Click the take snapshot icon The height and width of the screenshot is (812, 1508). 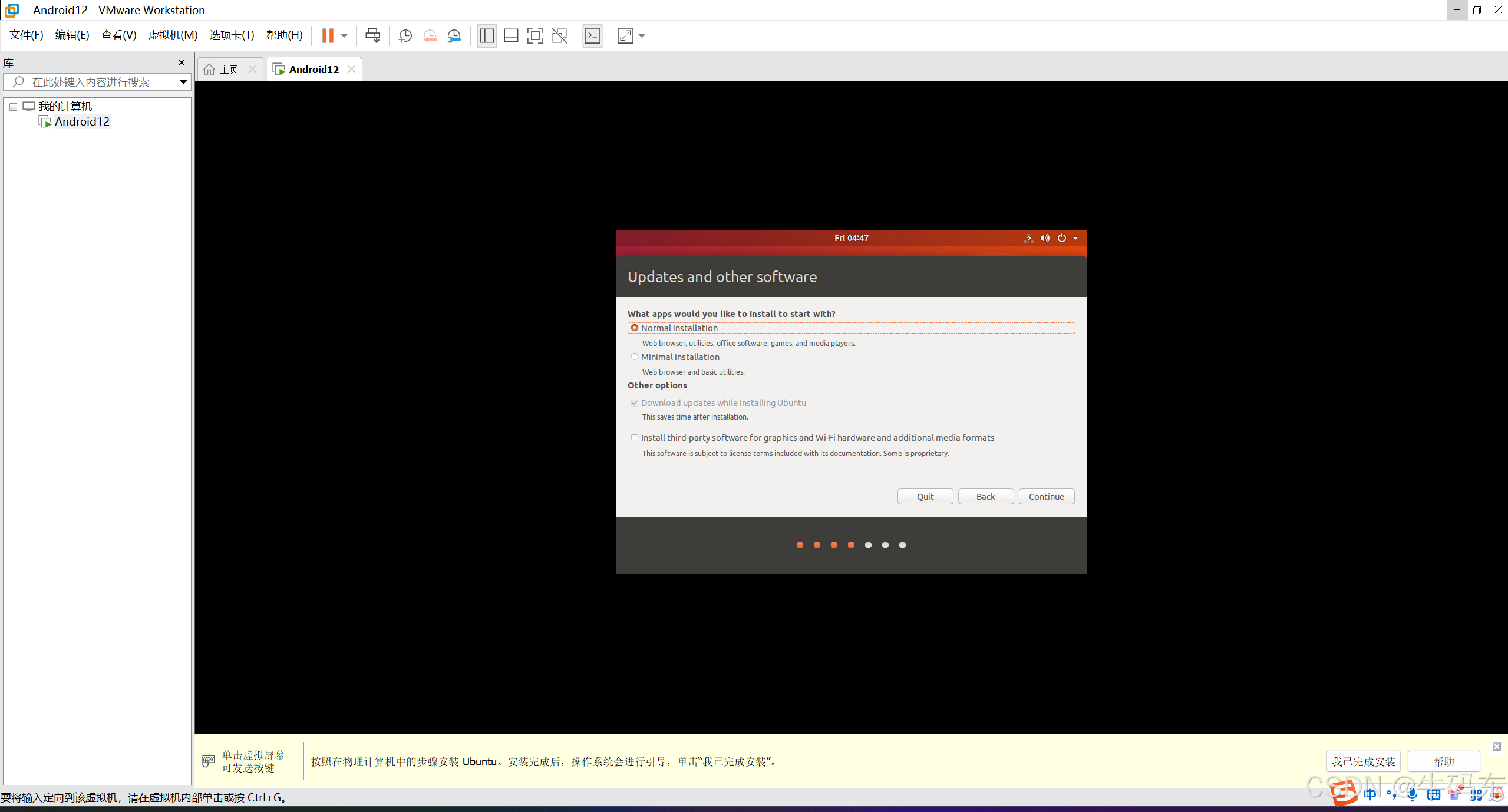tap(405, 35)
